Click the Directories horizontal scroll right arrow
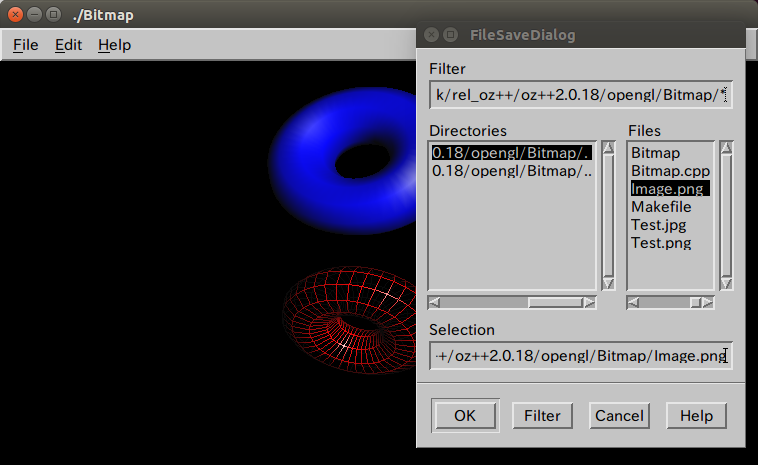This screenshot has width=758, height=465. [589, 303]
